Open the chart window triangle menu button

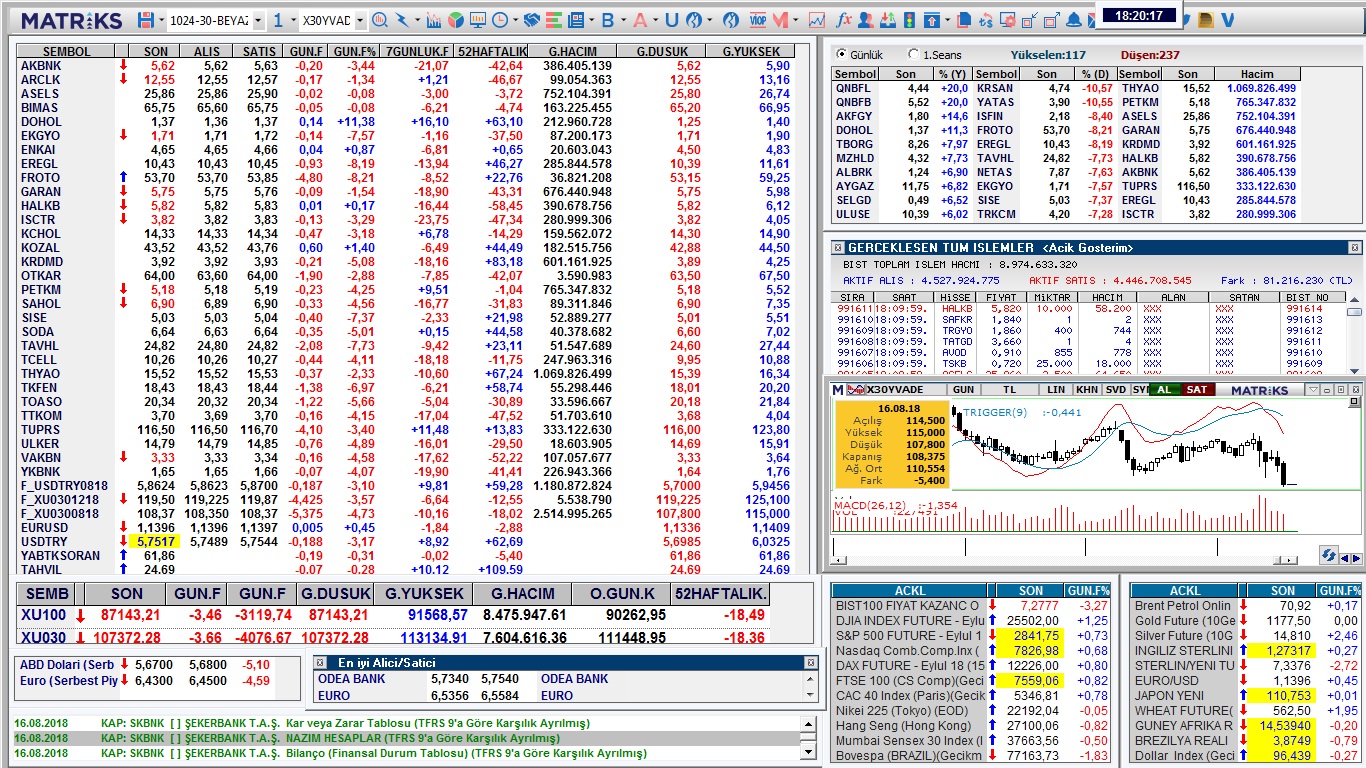click(1313, 390)
